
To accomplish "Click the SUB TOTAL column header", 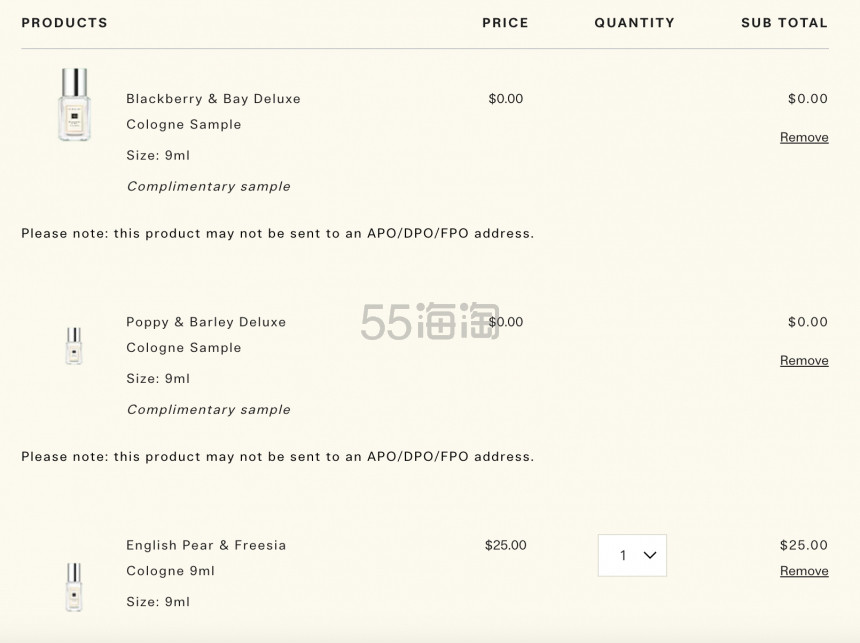I will click(784, 23).
